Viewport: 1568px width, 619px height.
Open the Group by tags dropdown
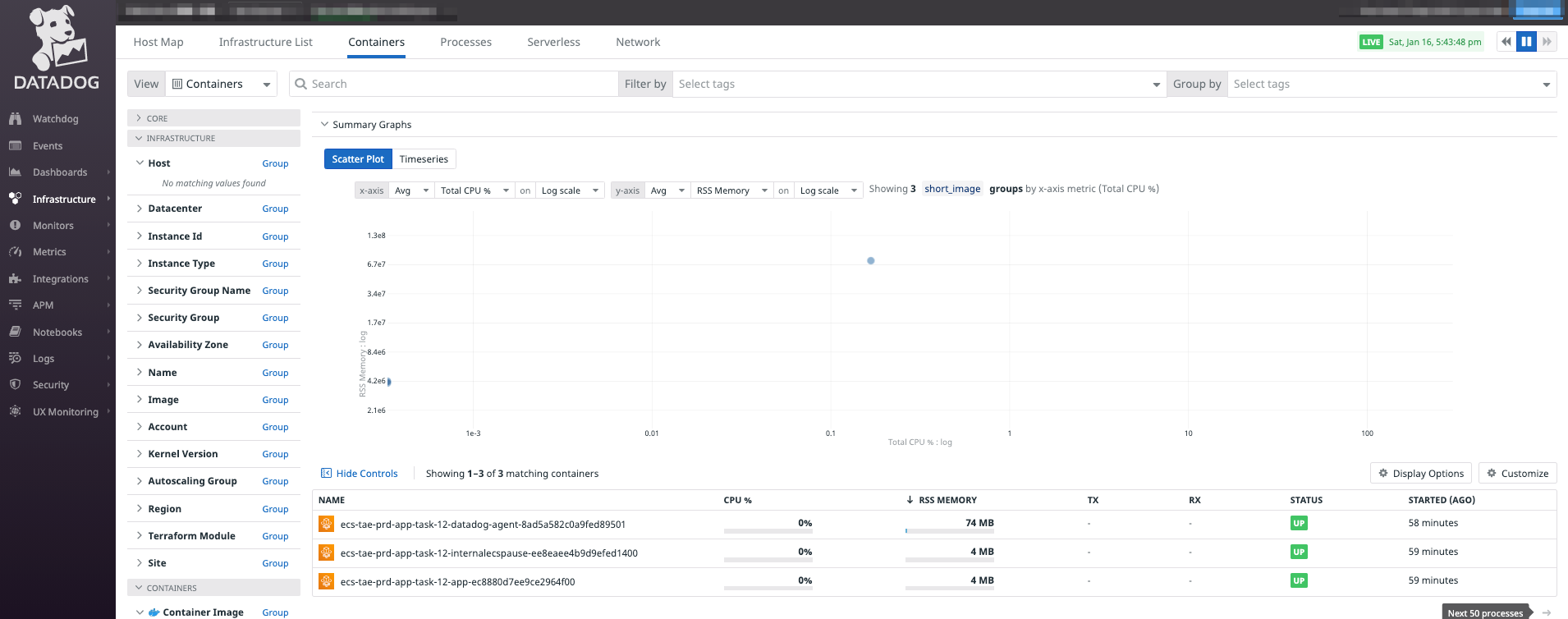coord(1392,84)
